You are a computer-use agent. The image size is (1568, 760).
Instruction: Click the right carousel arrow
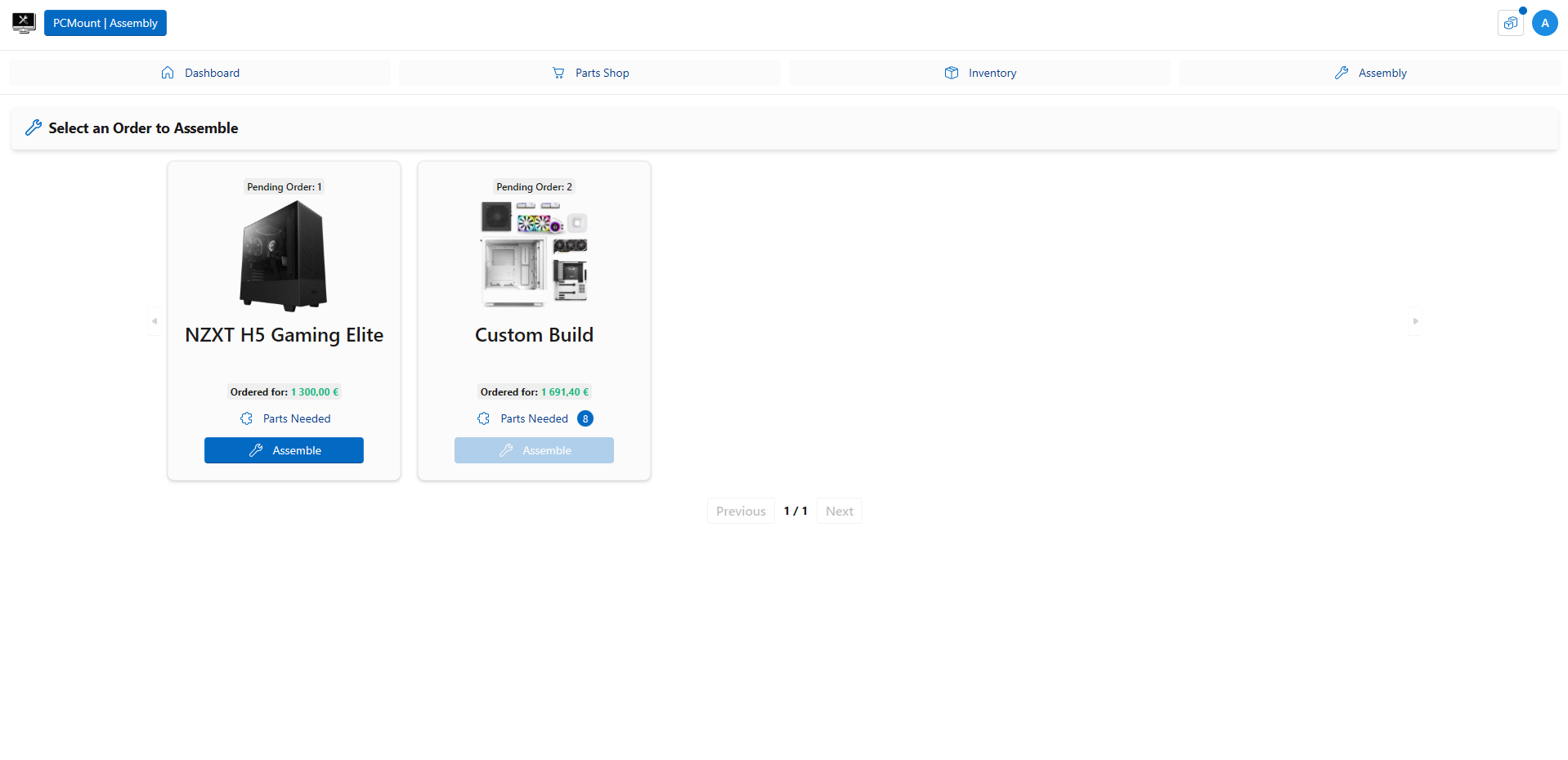1415,321
